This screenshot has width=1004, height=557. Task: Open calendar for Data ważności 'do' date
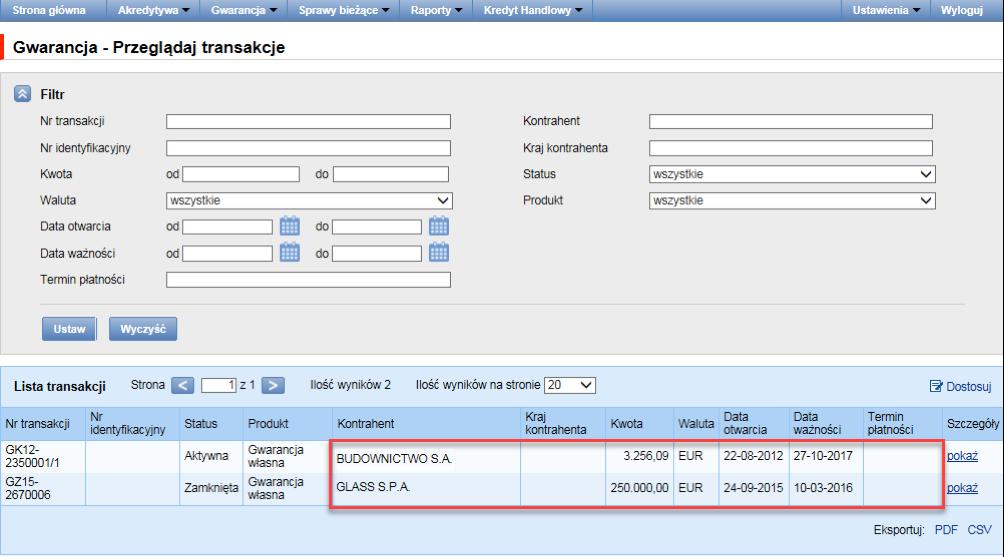point(439,253)
